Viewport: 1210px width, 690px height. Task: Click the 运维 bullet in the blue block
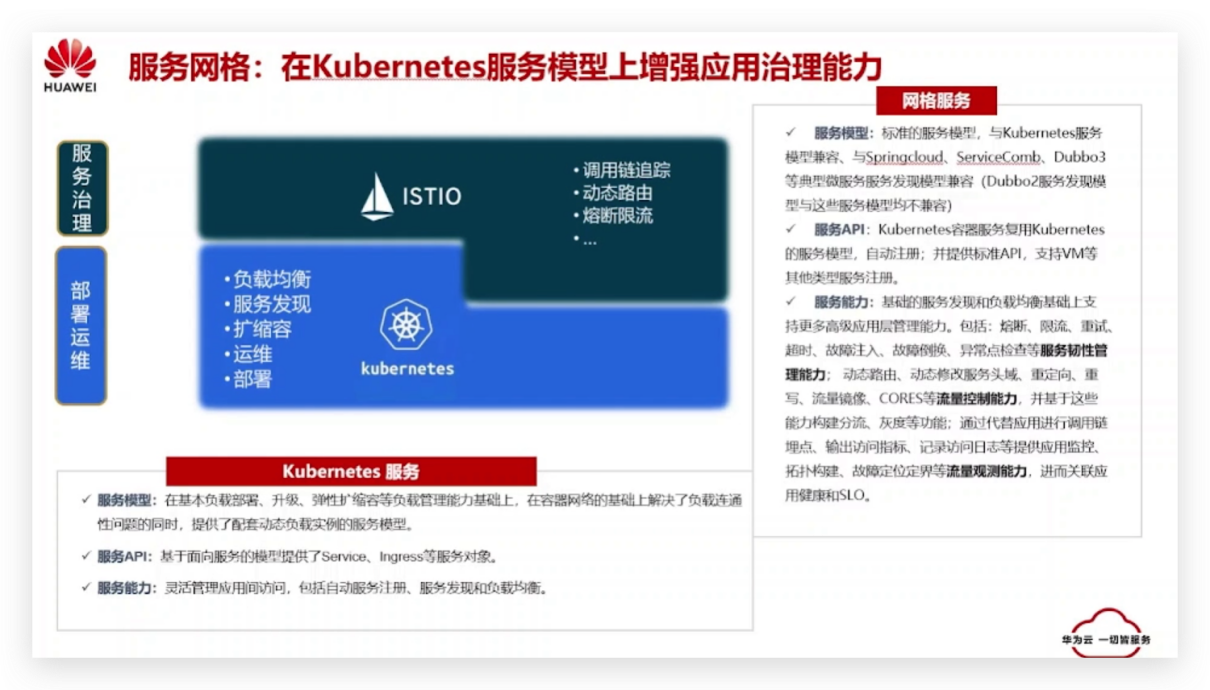click(247, 354)
